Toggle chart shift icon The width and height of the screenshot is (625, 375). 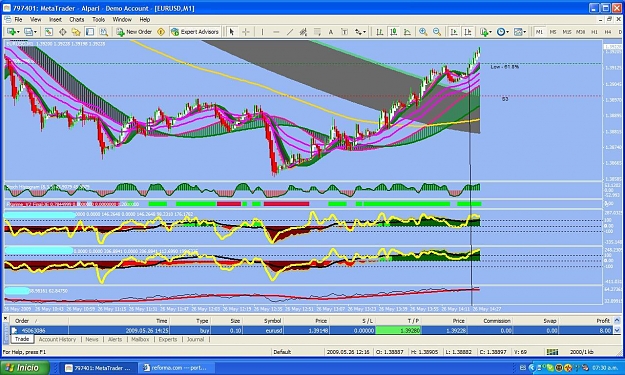468,32
